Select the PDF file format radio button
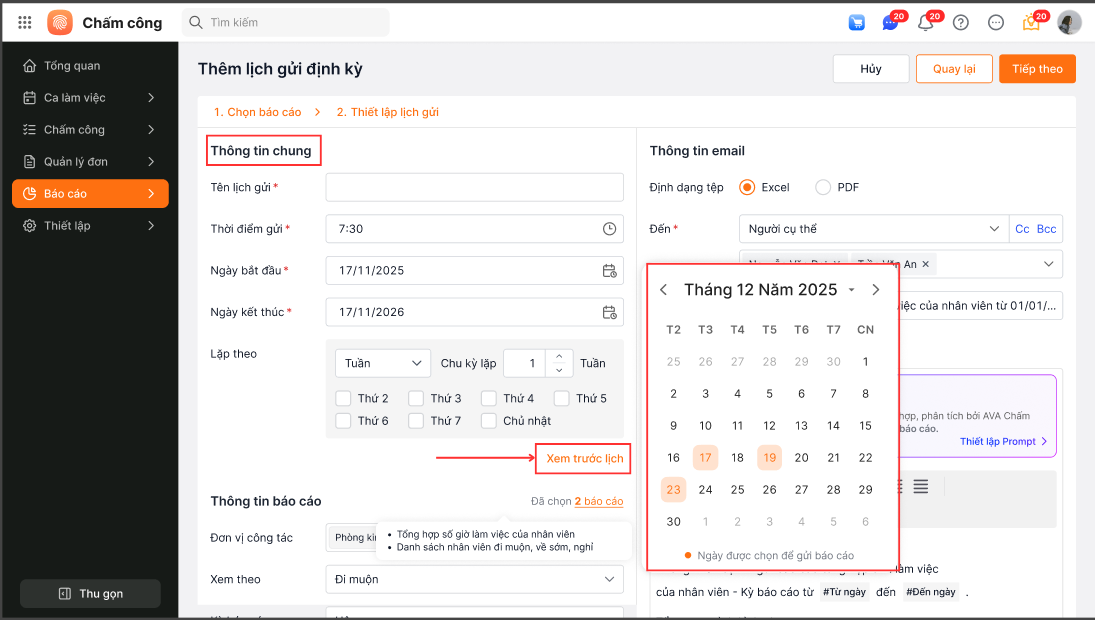Image resolution: width=1095 pixels, height=620 pixels. pos(823,187)
